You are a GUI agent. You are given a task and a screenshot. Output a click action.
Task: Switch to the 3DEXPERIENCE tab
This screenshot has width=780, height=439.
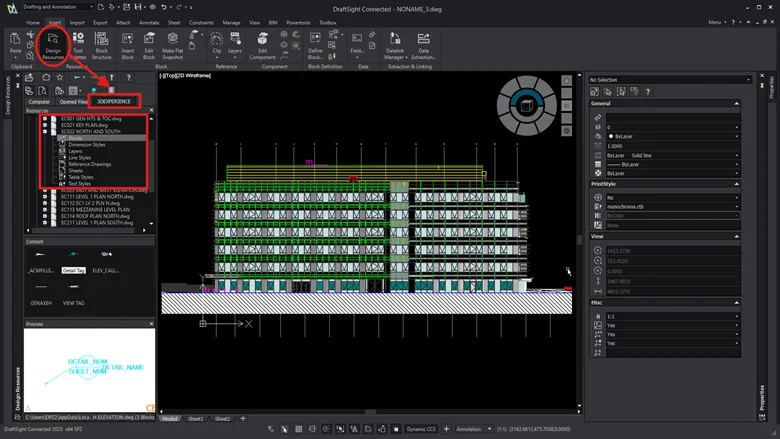(113, 101)
